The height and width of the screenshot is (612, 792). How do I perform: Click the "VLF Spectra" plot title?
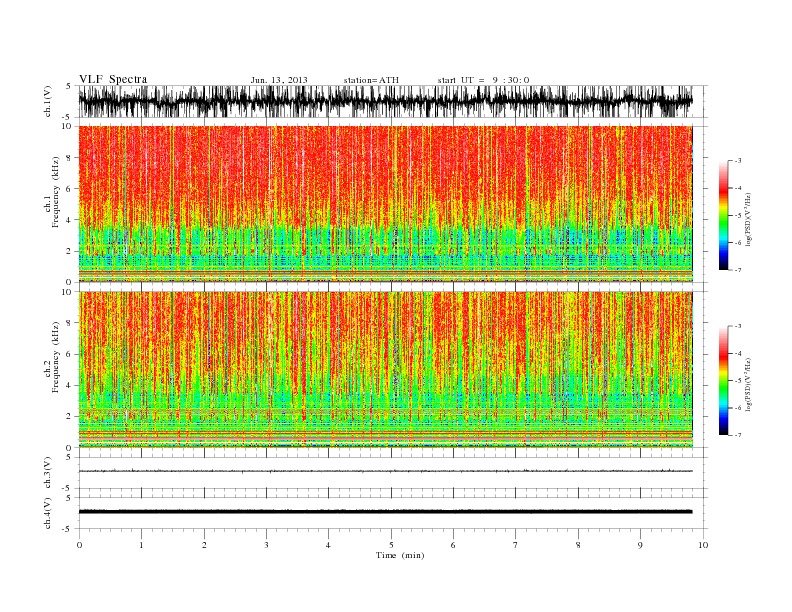coord(113,79)
